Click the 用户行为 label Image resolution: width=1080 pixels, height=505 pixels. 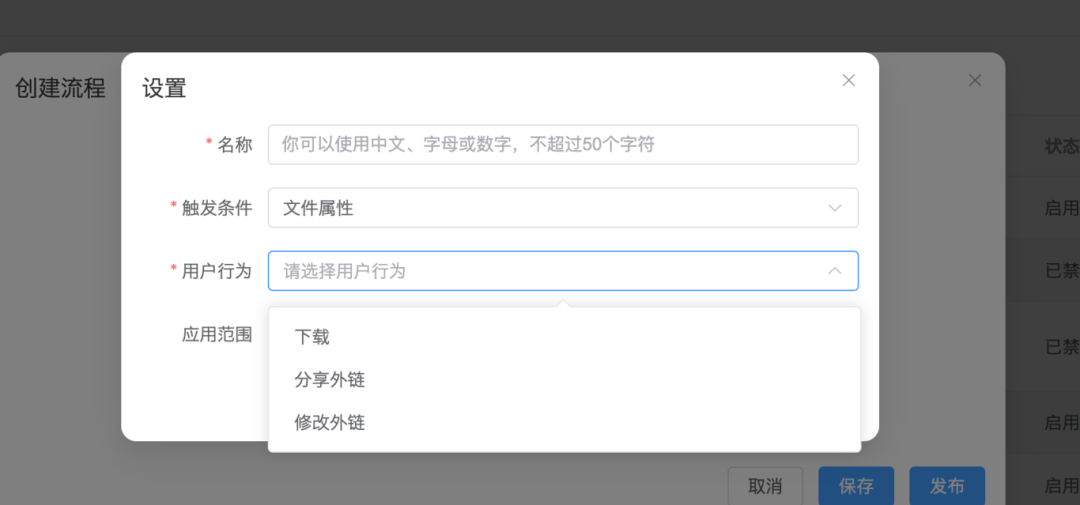(x=217, y=271)
